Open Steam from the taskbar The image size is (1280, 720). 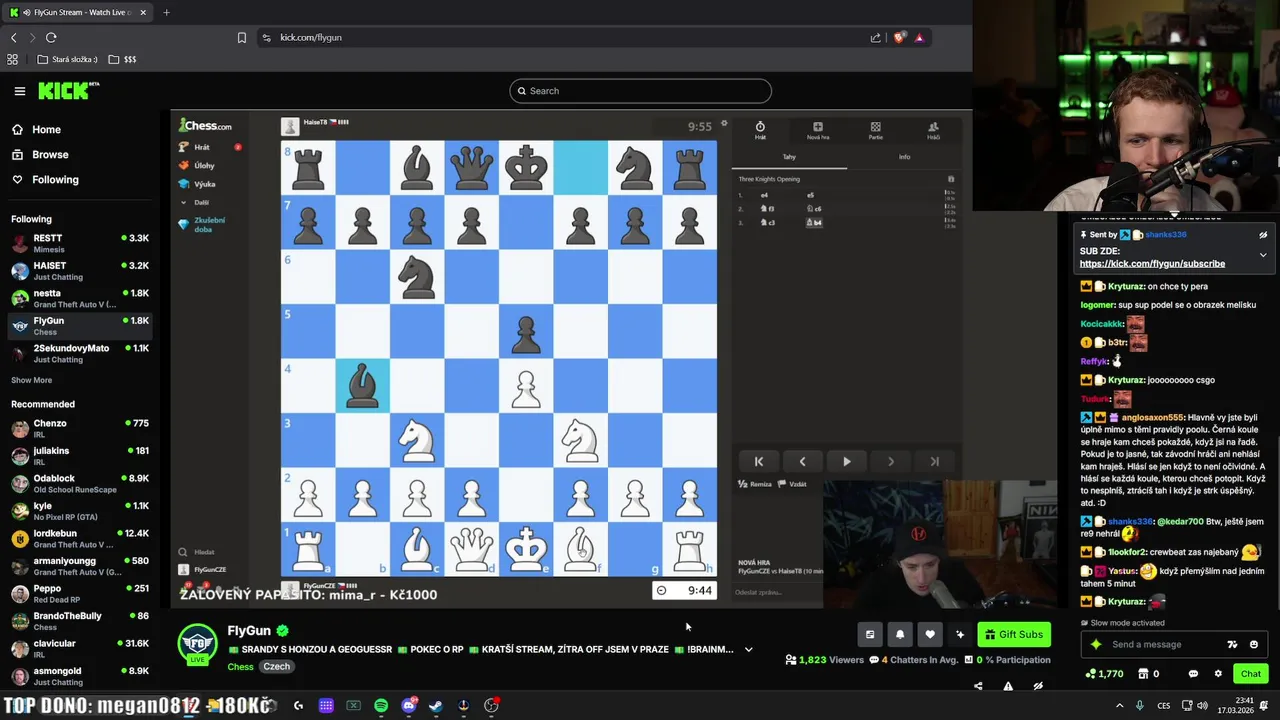click(x=436, y=706)
